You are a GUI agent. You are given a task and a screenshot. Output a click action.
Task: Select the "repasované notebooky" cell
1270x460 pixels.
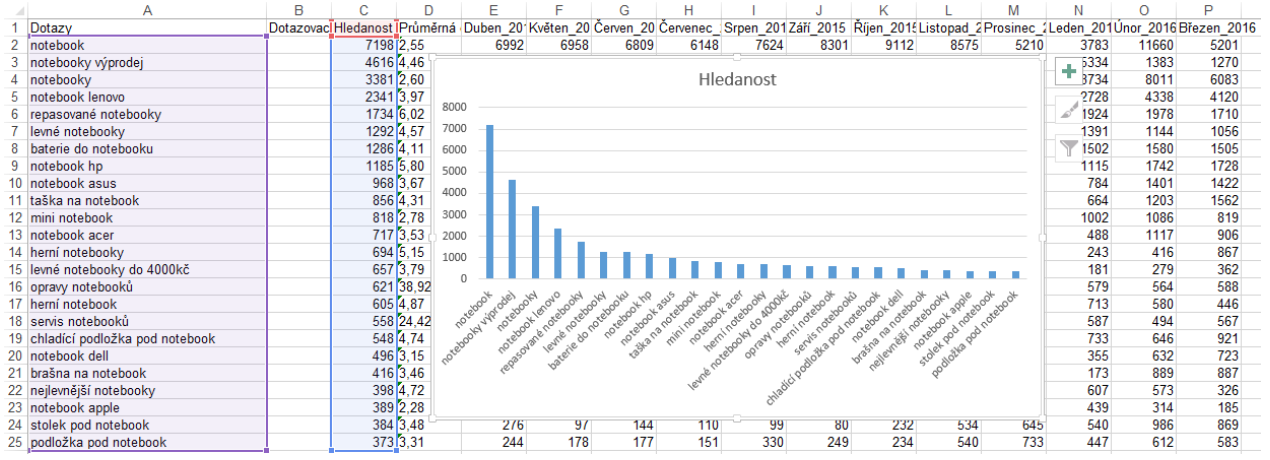coord(147,115)
